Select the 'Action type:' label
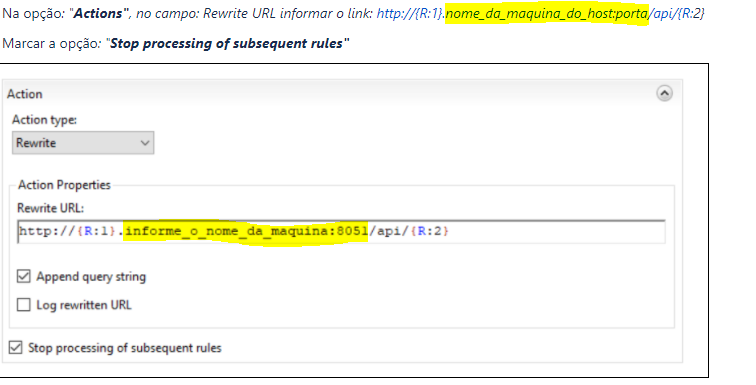 click(44, 119)
